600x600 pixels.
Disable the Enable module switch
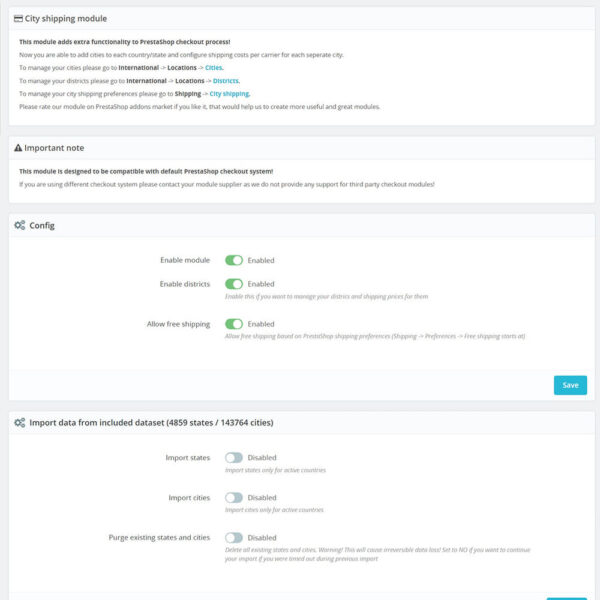coord(234,260)
